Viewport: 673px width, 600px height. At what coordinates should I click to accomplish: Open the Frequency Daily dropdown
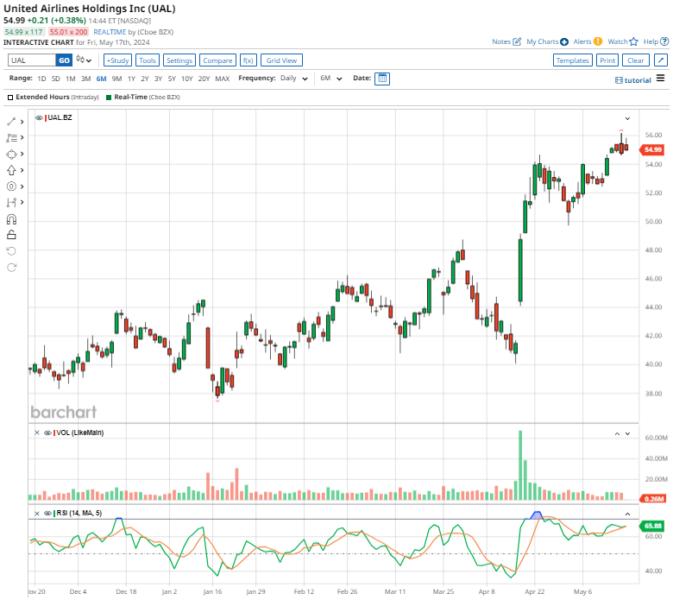pyautogui.click(x=294, y=79)
